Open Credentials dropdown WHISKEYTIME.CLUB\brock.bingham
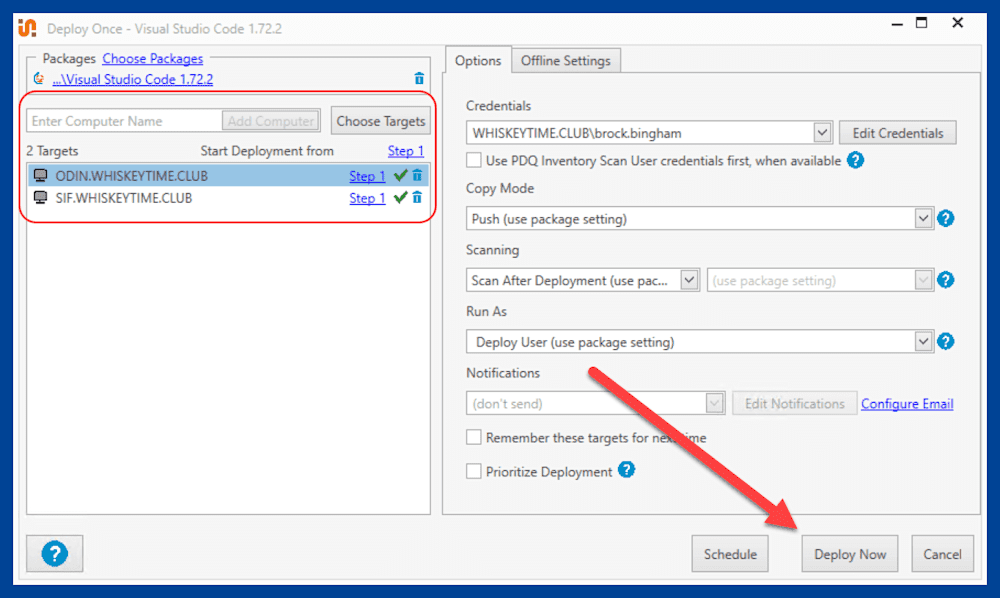 [649, 133]
